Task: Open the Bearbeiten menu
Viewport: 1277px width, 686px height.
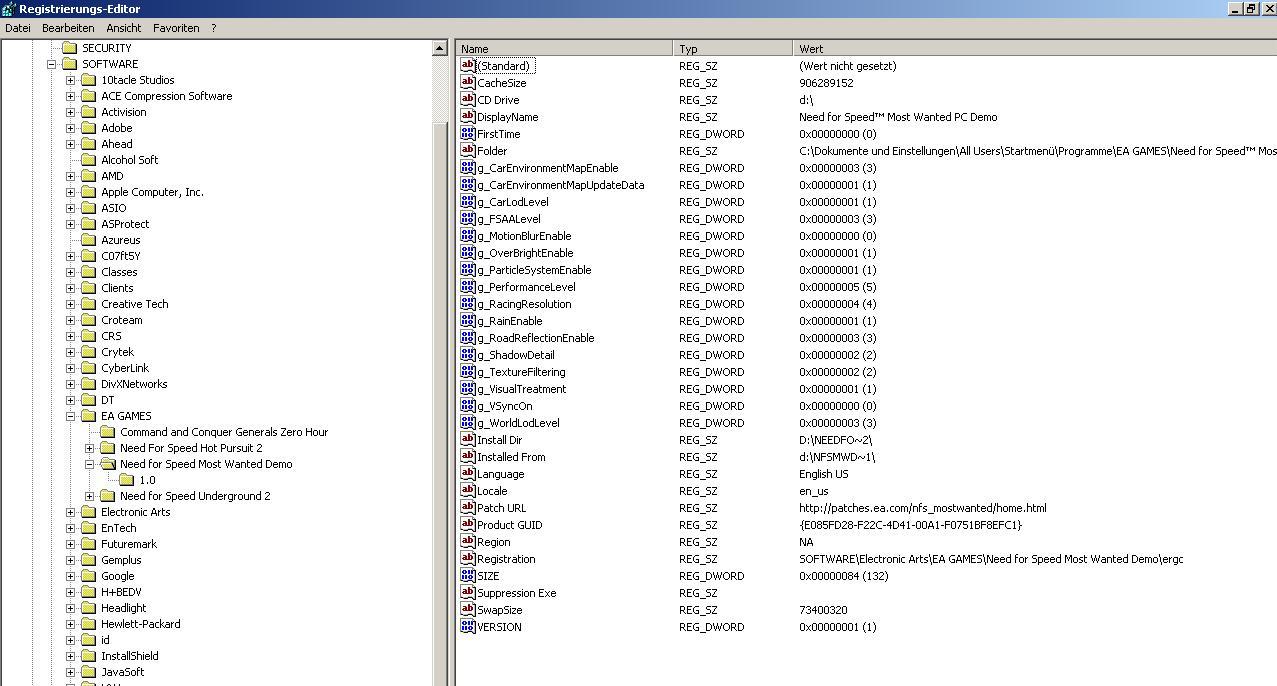Action: pos(68,28)
